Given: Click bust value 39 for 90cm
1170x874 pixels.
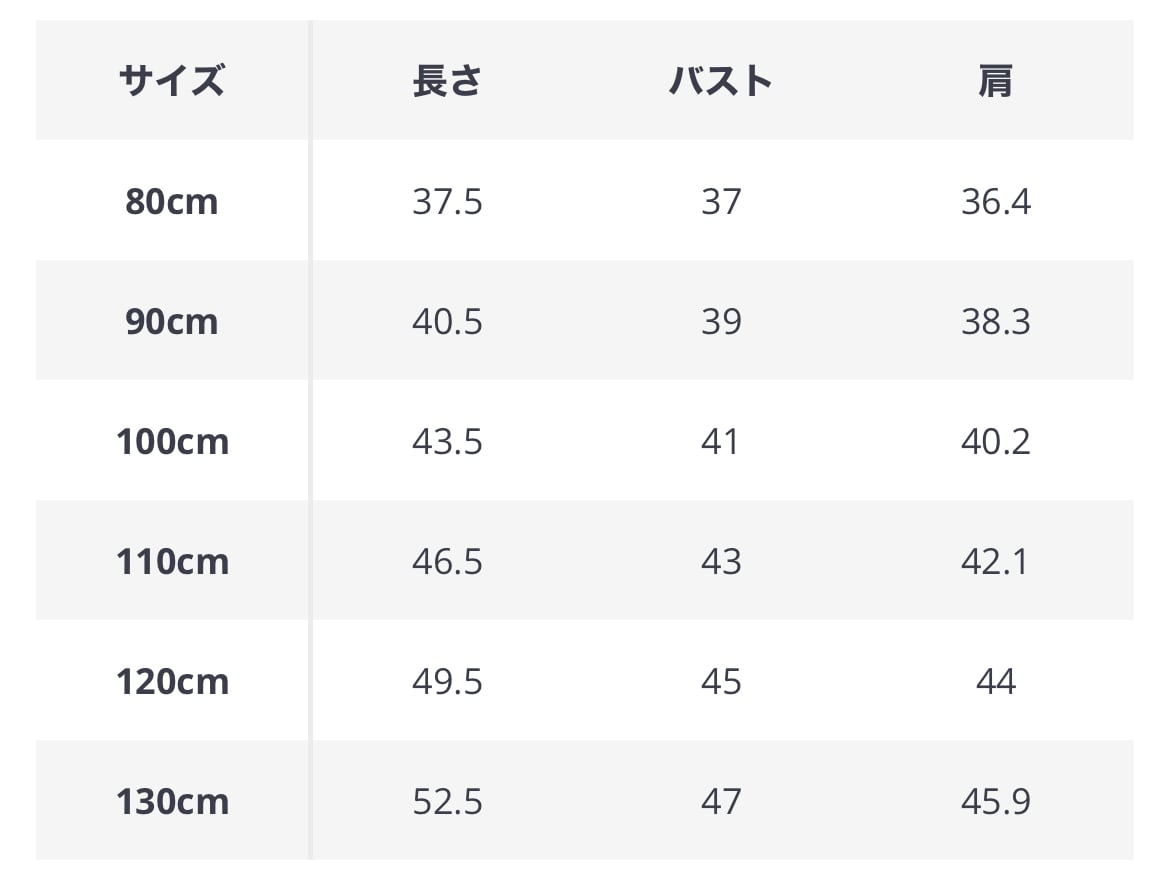Looking at the screenshot, I should coord(721,322).
